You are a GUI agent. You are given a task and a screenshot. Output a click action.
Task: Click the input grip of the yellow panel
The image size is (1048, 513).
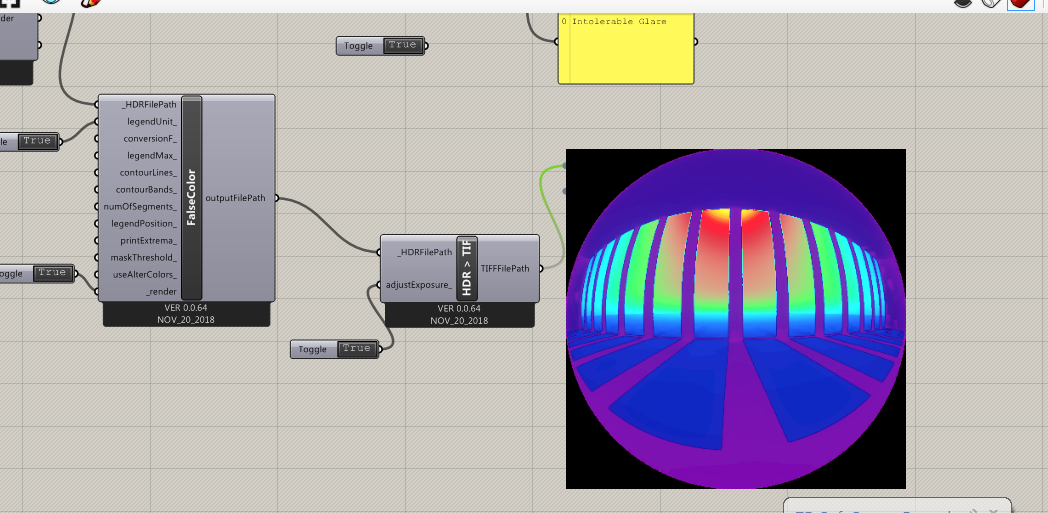tap(557, 41)
